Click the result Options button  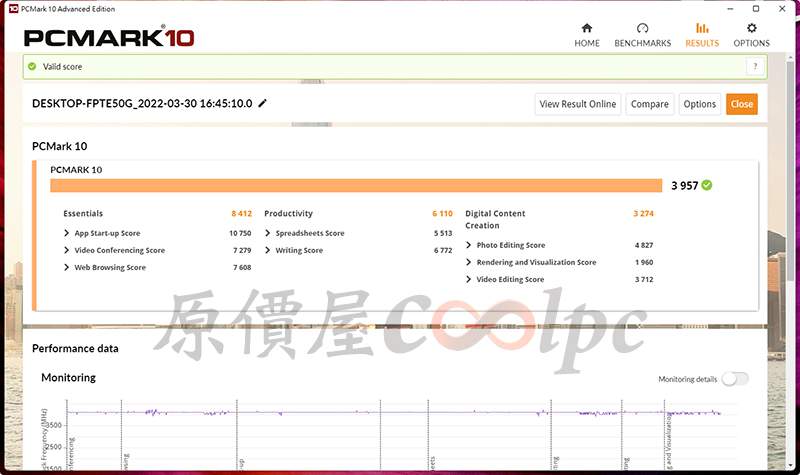[x=699, y=104]
